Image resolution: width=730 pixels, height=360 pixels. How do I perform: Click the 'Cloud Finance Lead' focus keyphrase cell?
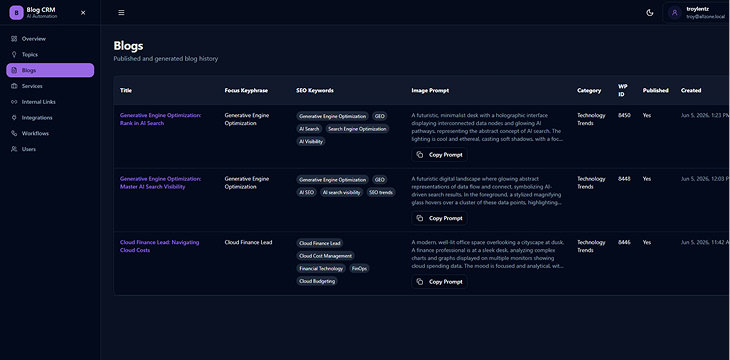click(248, 242)
